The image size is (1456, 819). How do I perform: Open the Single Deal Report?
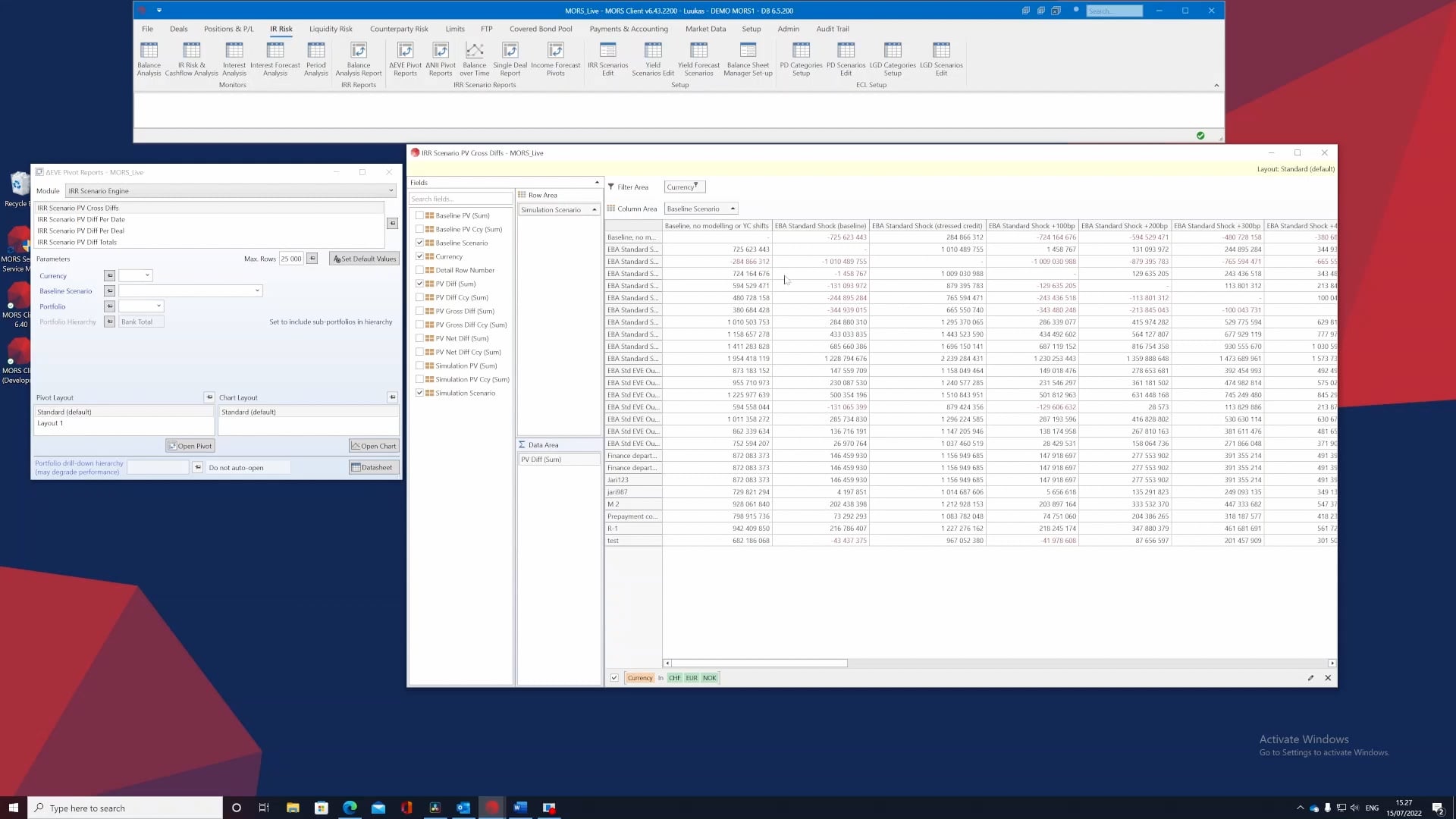pyautogui.click(x=510, y=59)
